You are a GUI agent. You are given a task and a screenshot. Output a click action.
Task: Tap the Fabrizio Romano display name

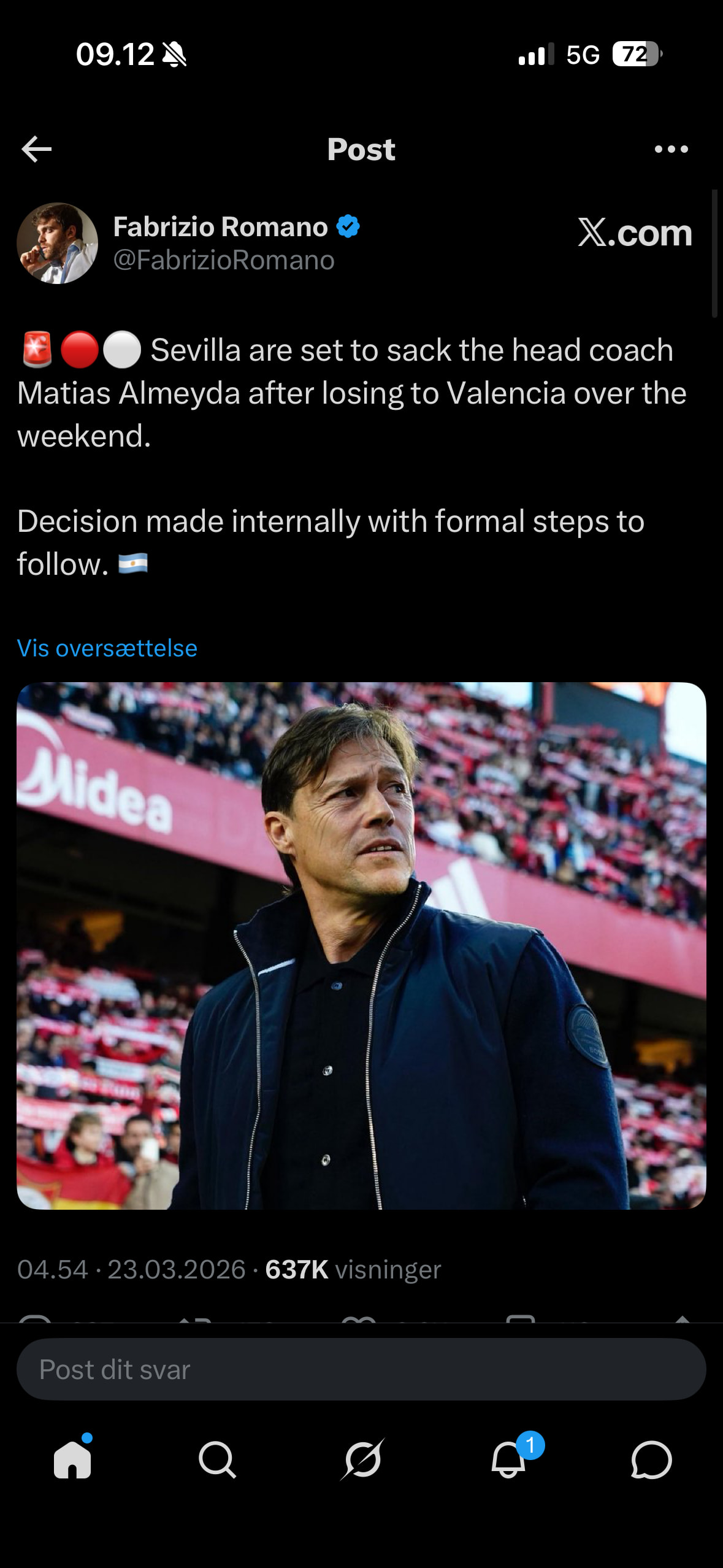tap(220, 227)
